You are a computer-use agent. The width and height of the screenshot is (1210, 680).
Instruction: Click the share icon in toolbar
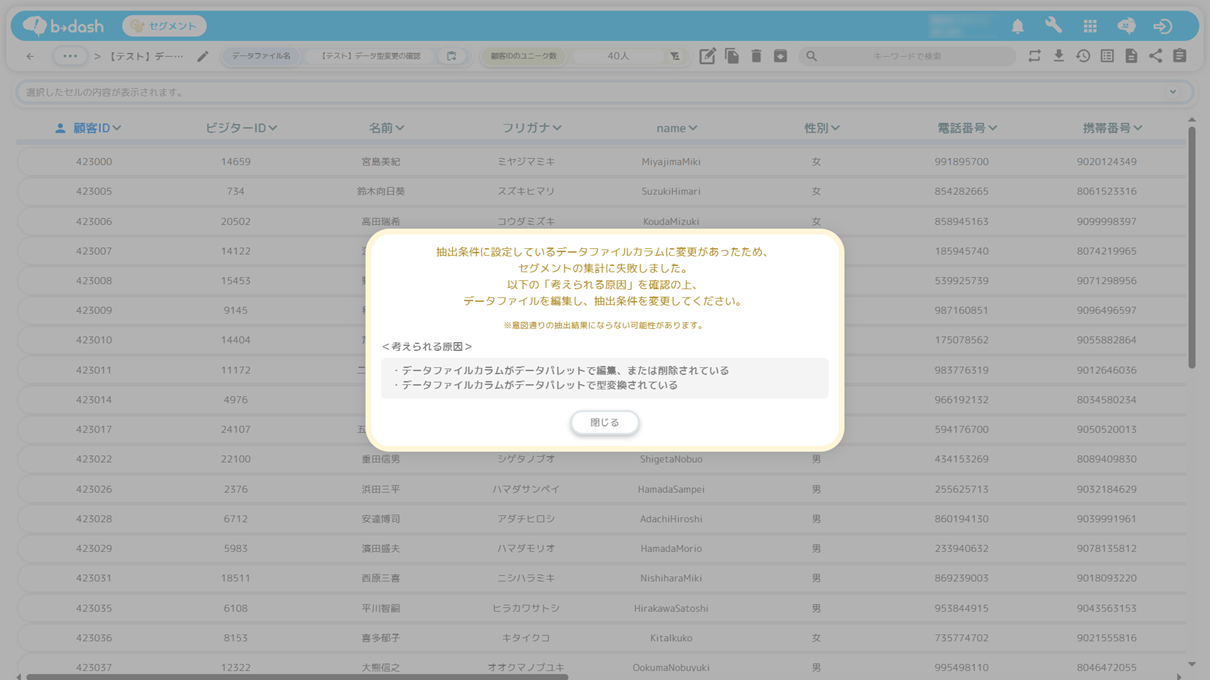click(x=1155, y=57)
